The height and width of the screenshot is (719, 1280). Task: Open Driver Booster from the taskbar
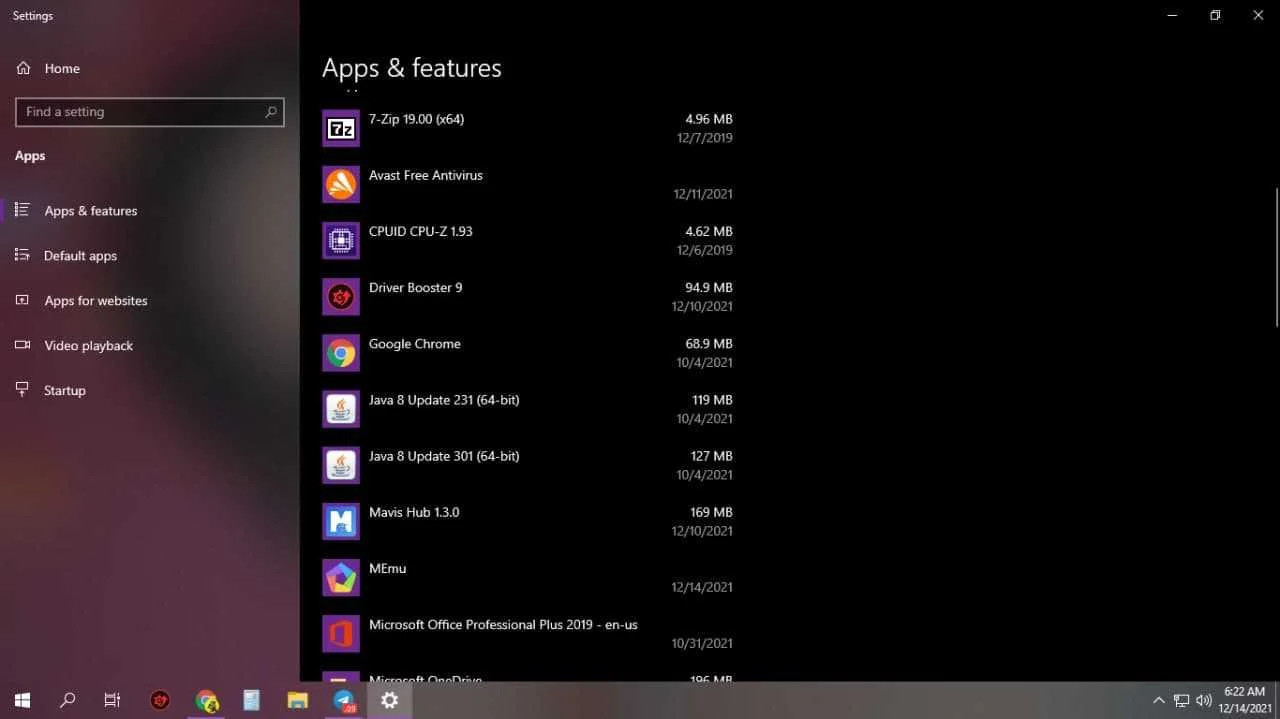(160, 700)
